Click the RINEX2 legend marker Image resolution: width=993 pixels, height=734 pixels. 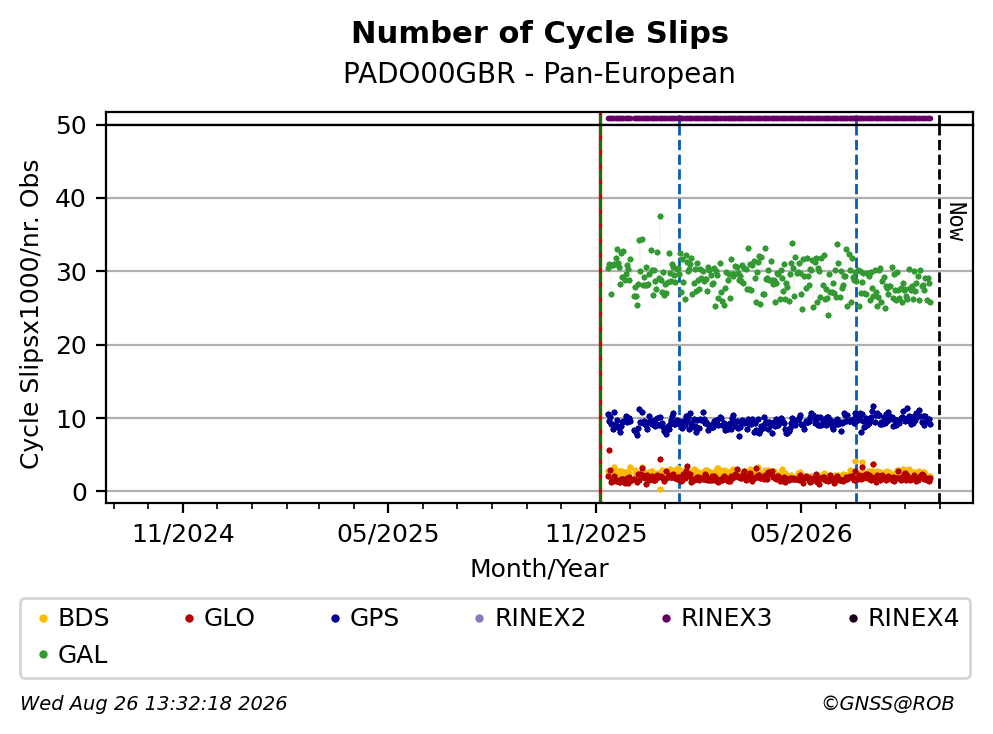coord(479,618)
